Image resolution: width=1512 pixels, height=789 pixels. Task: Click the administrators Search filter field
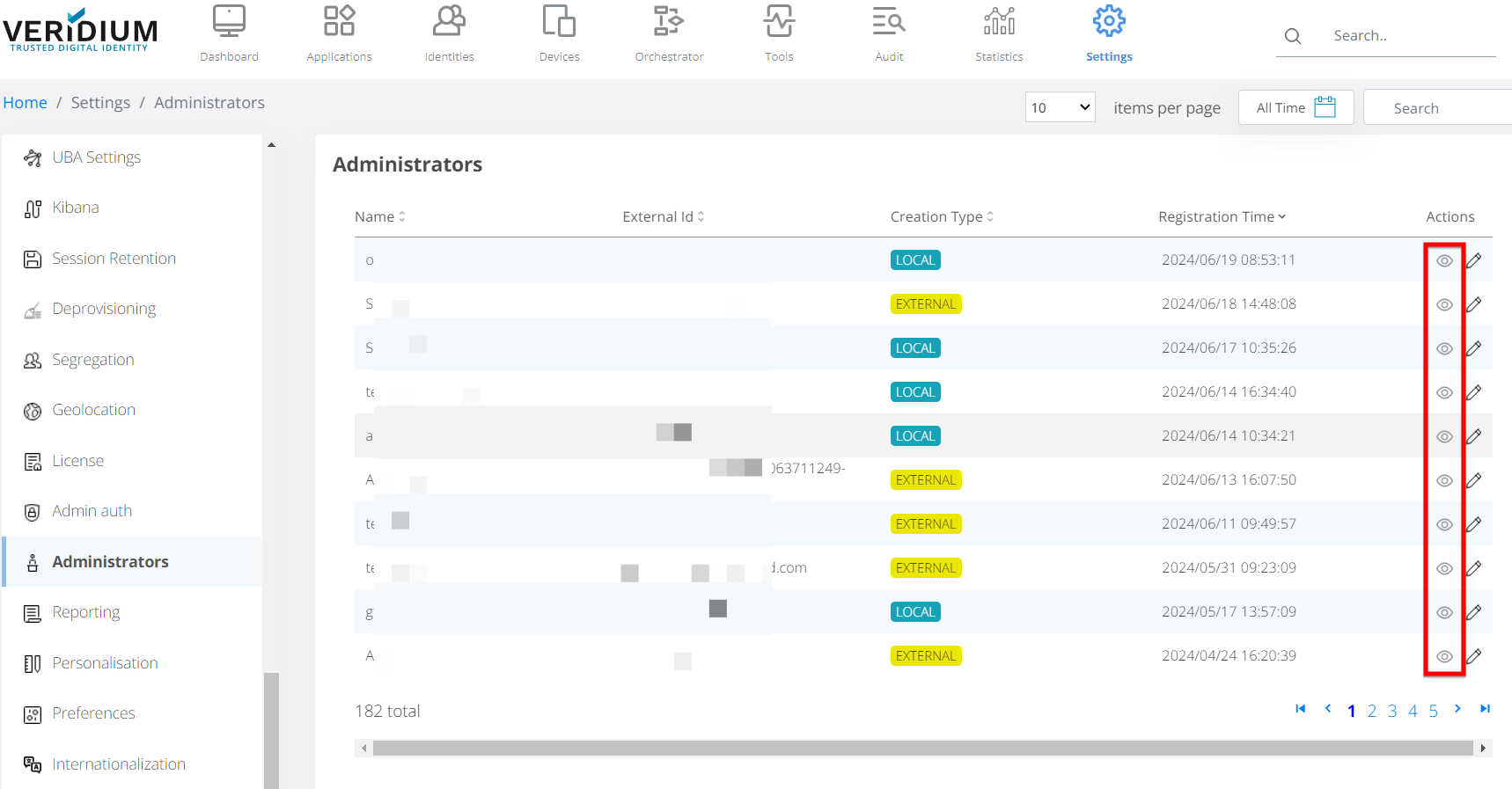click(1436, 108)
